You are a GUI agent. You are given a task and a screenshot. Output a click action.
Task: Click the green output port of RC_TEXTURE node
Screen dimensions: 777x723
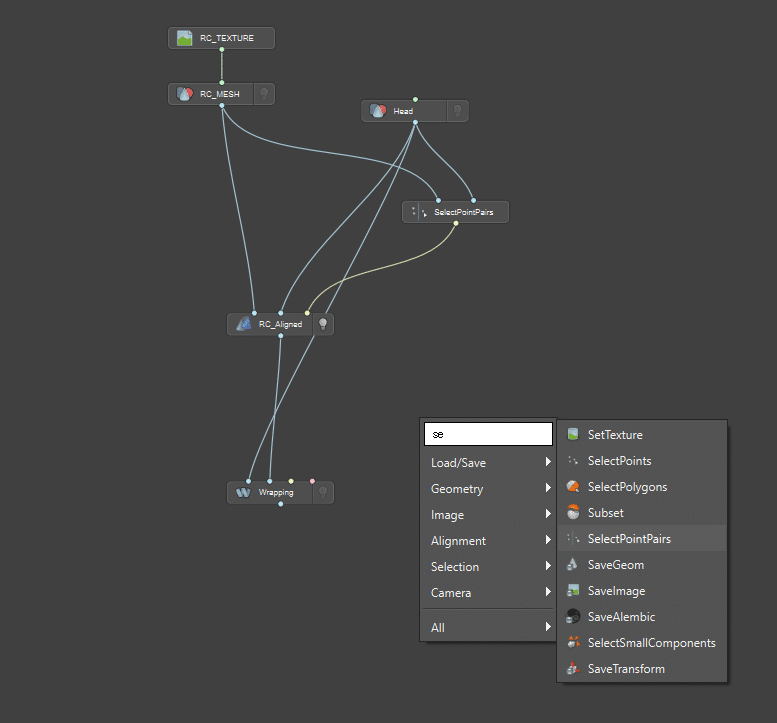coord(222,50)
